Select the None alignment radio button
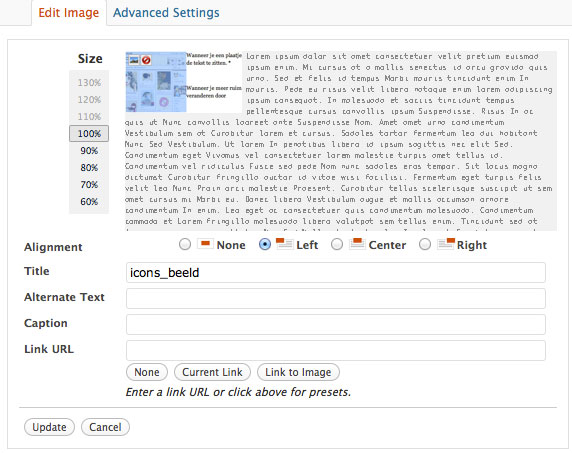The image size is (572, 453). pos(185,244)
